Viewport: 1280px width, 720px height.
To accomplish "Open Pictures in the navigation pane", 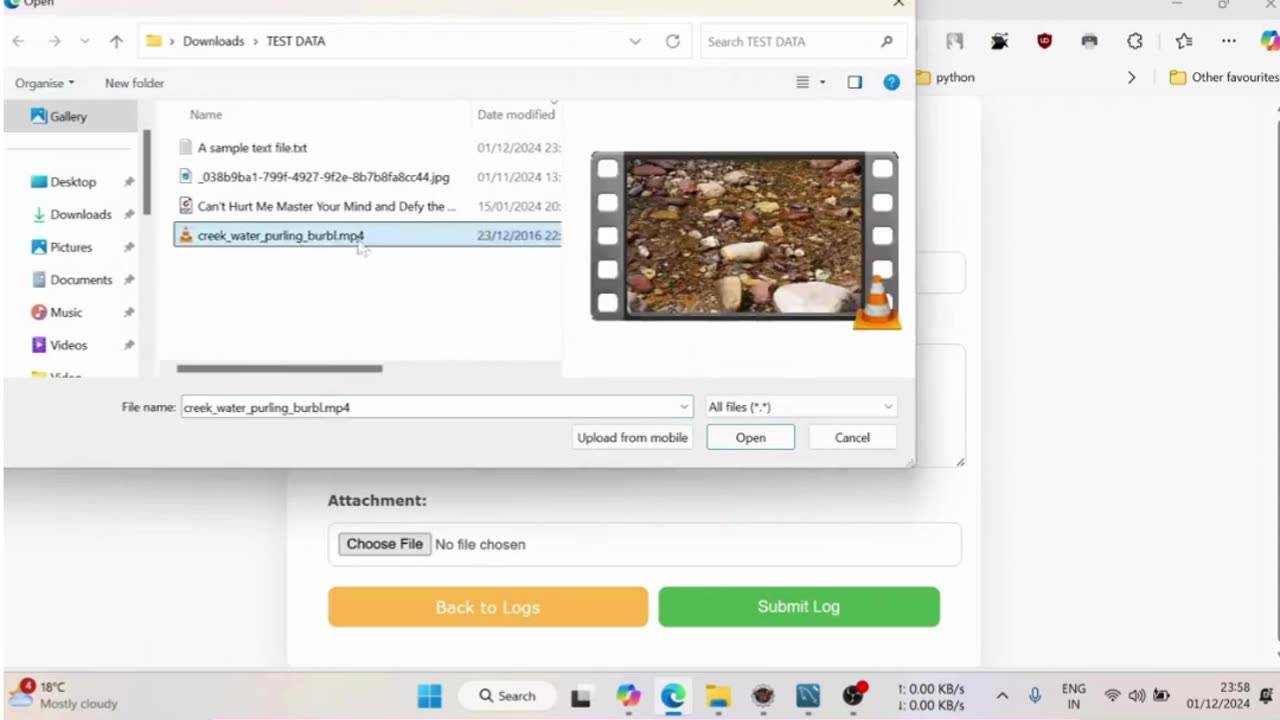I will [x=70, y=247].
